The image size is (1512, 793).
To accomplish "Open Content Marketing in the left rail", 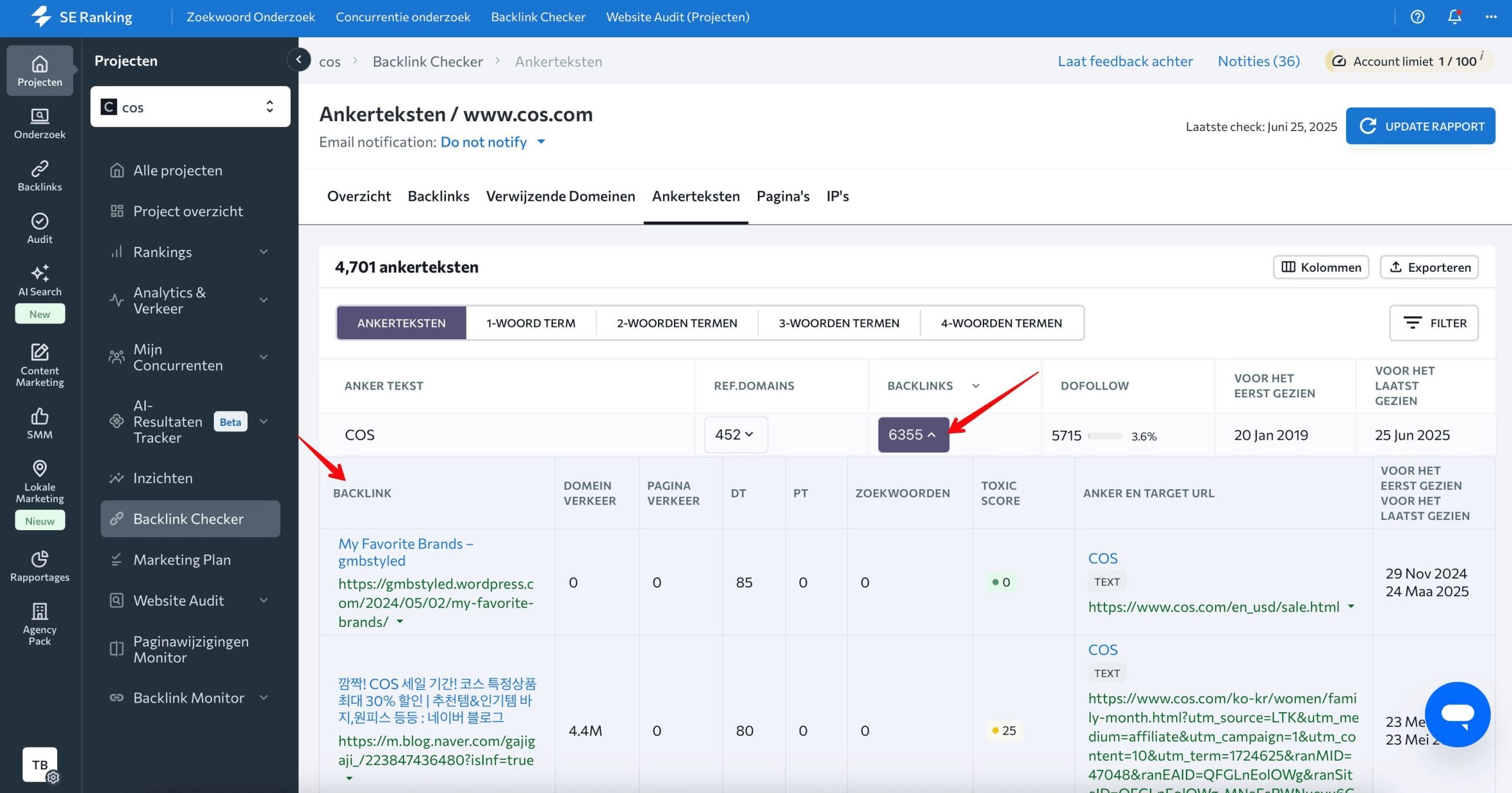I will pyautogui.click(x=40, y=365).
